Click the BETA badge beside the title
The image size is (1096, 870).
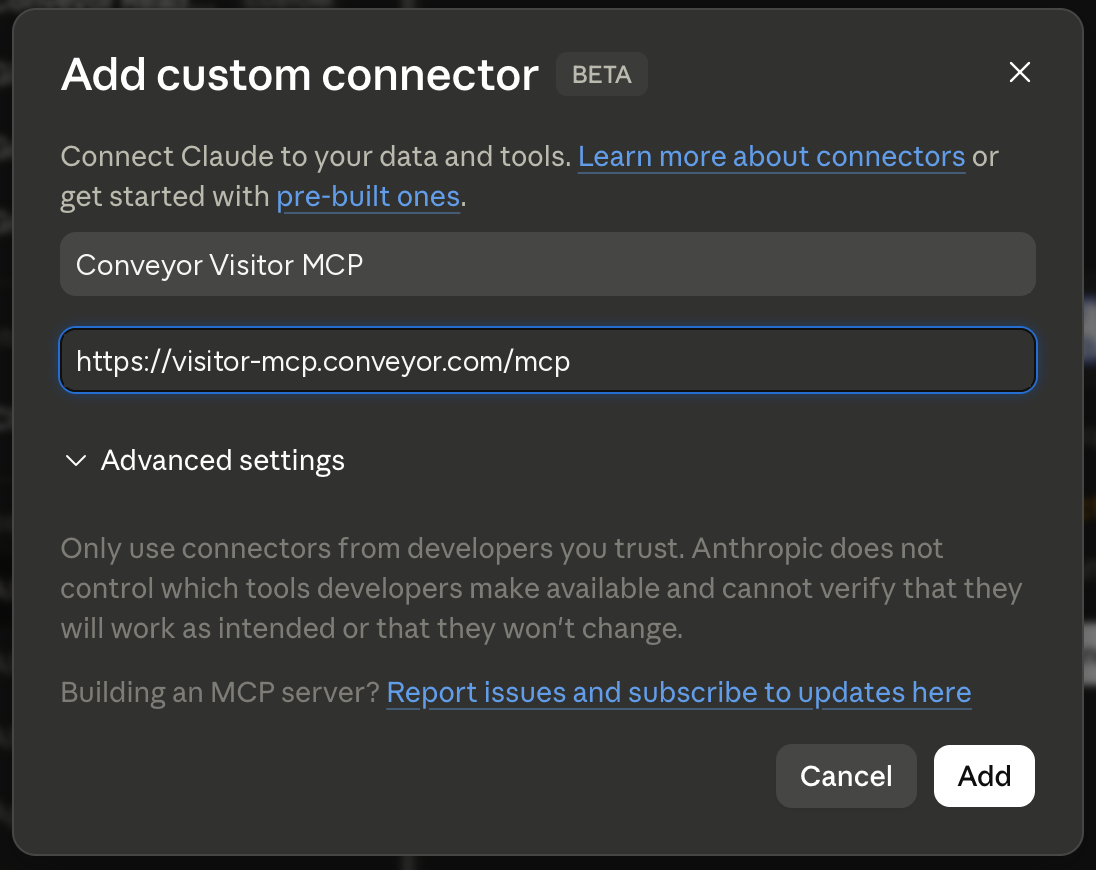pos(602,74)
